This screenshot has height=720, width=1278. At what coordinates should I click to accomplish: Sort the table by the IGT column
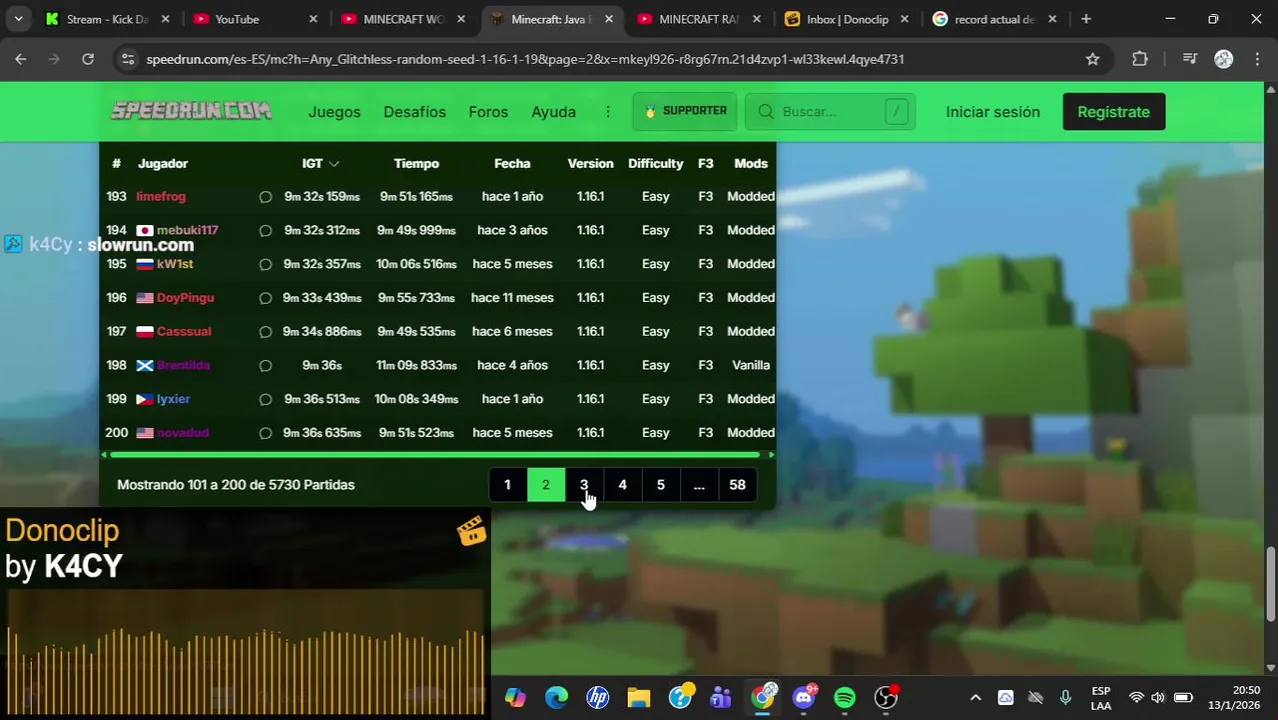tap(320, 163)
